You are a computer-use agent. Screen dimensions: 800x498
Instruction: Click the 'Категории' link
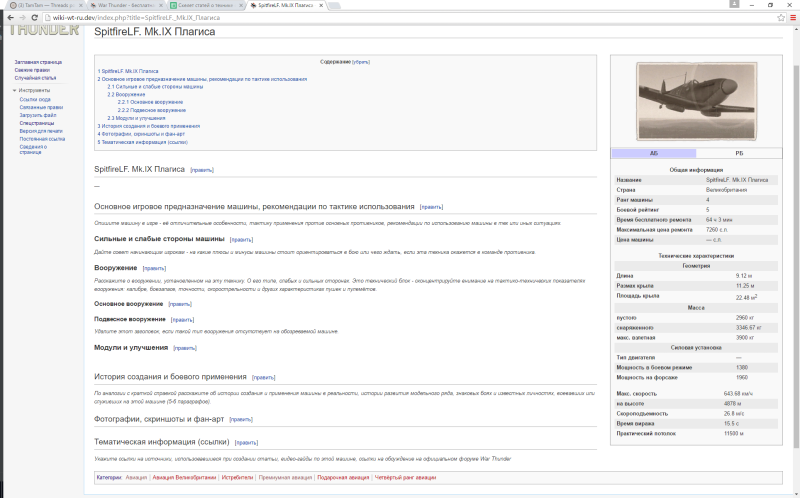click(x=109, y=478)
